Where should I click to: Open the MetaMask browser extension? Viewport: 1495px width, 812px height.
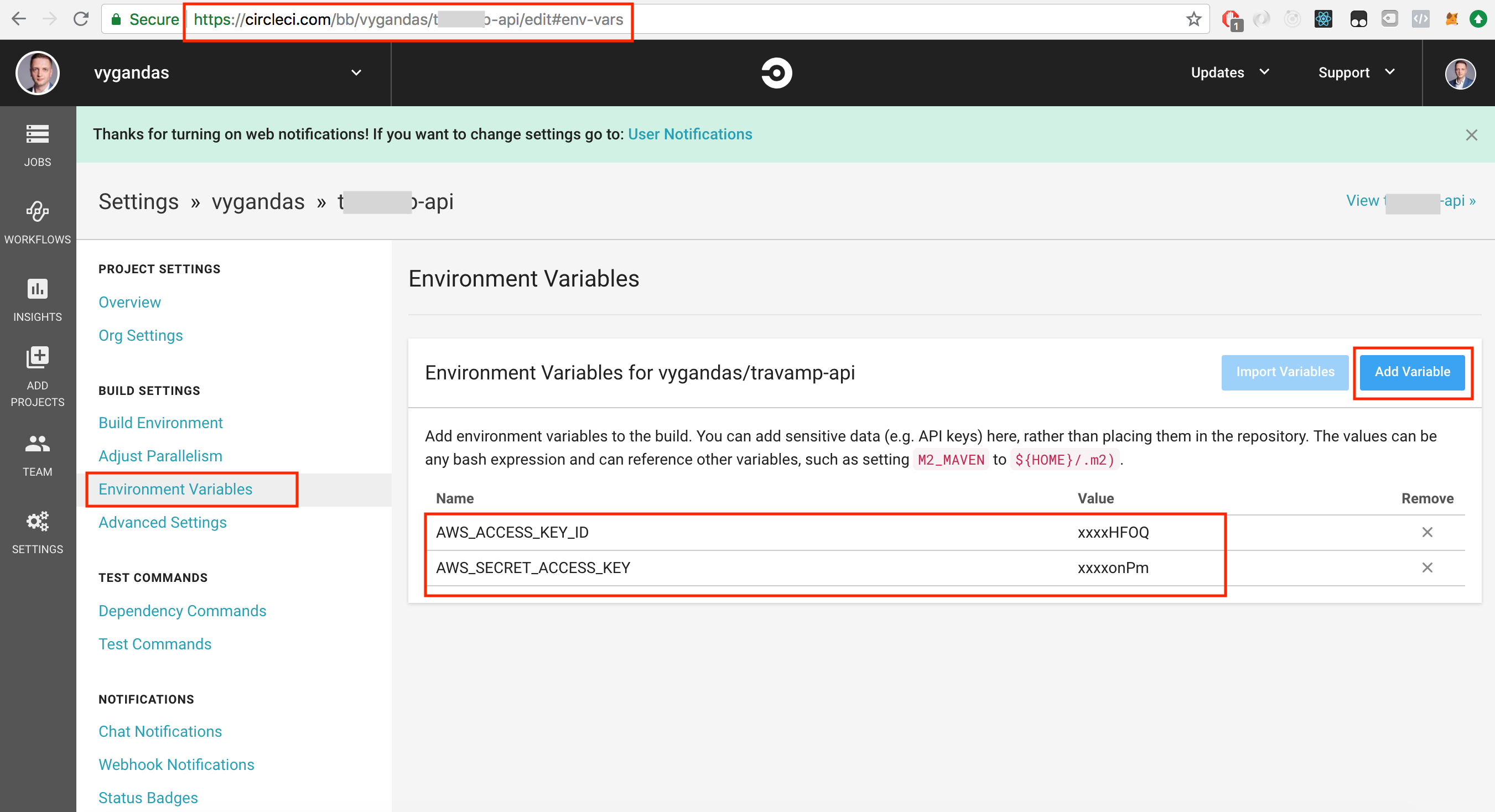1451,19
